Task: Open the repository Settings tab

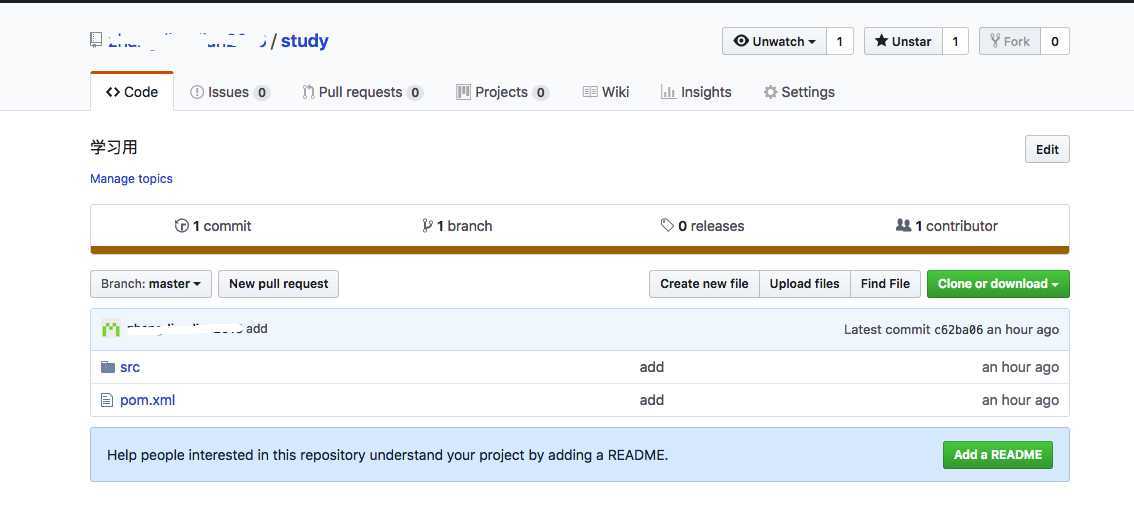Action: click(x=799, y=92)
